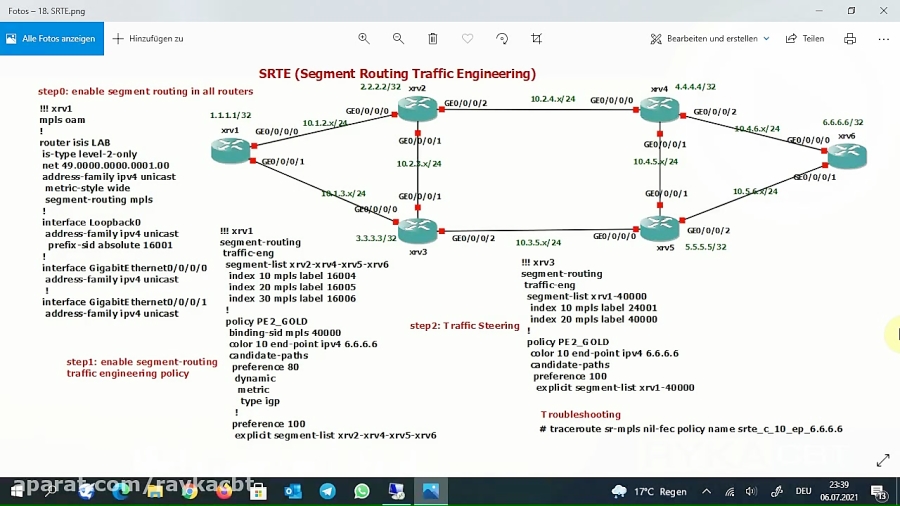Zoom out with magnifier minus icon

398,38
